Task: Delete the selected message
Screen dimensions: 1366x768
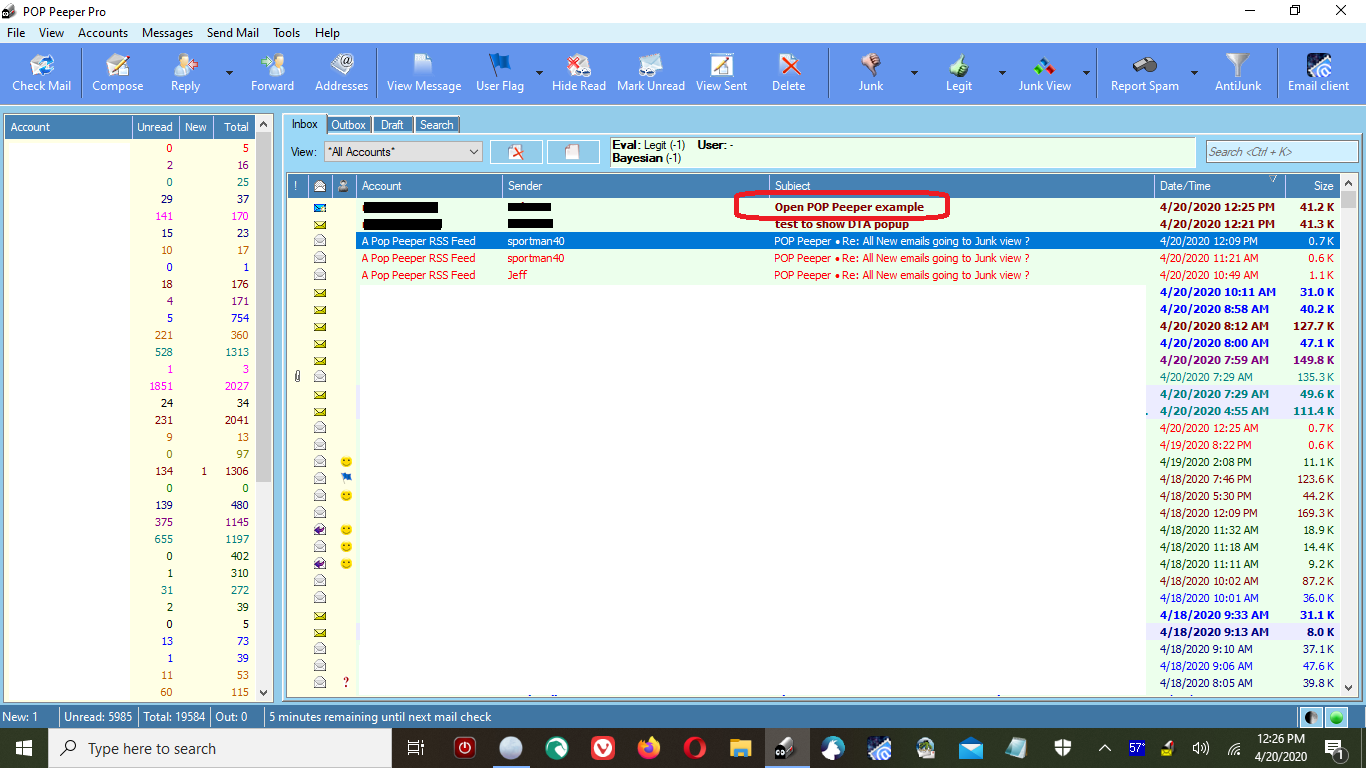Action: [789, 73]
